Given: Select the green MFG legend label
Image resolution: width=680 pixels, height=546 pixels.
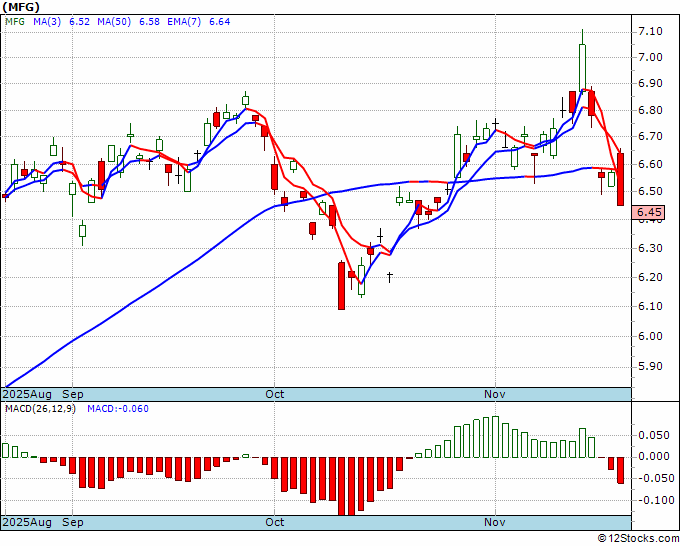Looking at the screenshot, I should 15,22.
